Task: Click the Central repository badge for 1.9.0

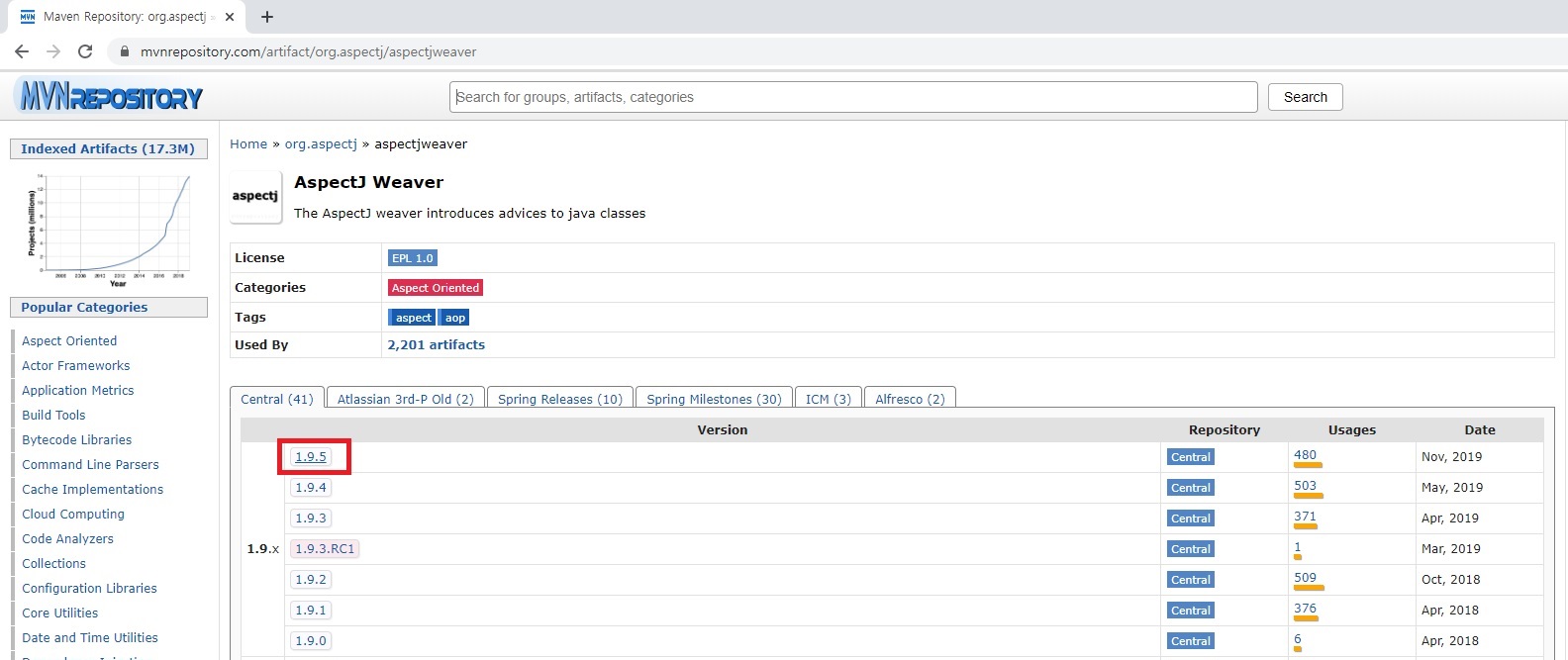Action: click(1190, 641)
